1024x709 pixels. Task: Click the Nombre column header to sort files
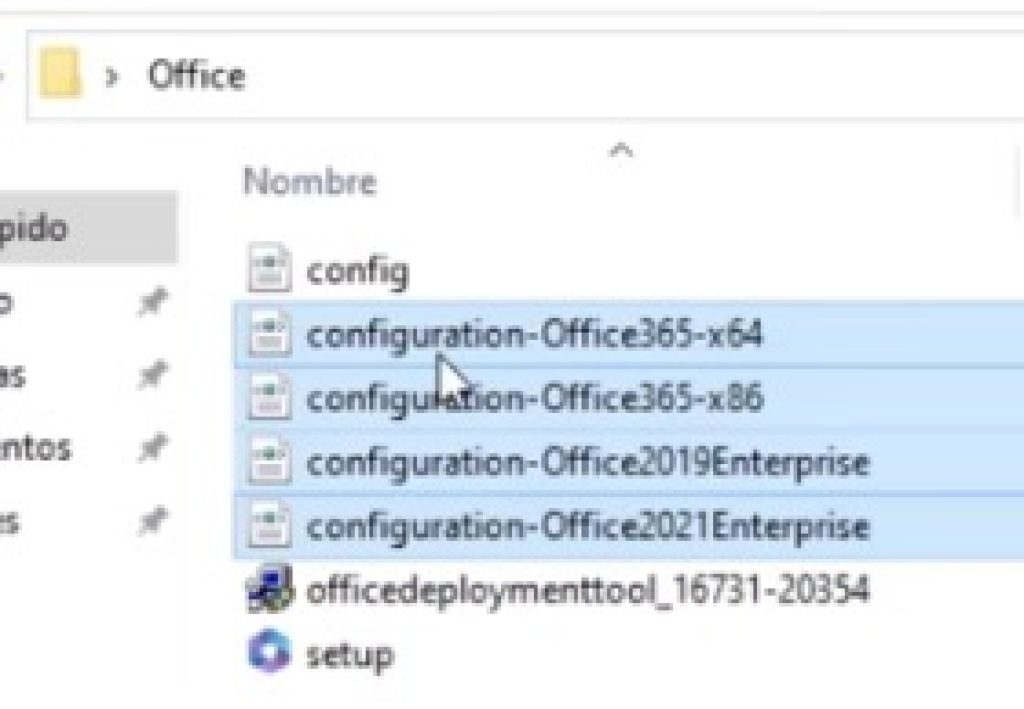pos(310,182)
